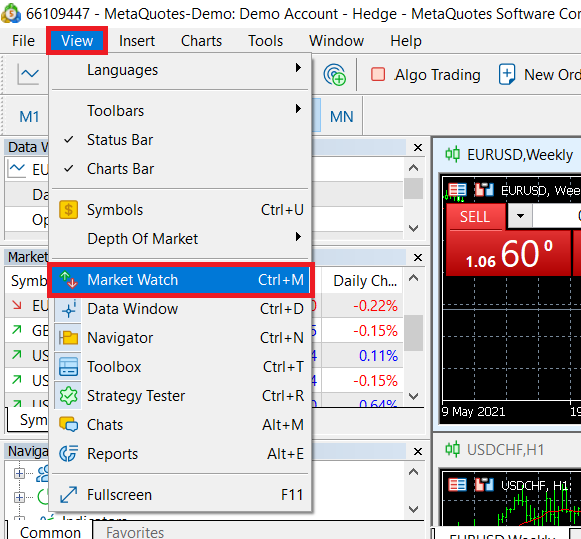Screen dimensions: 581x539
Task: Click the line chart toolbar icon
Action: (28, 74)
